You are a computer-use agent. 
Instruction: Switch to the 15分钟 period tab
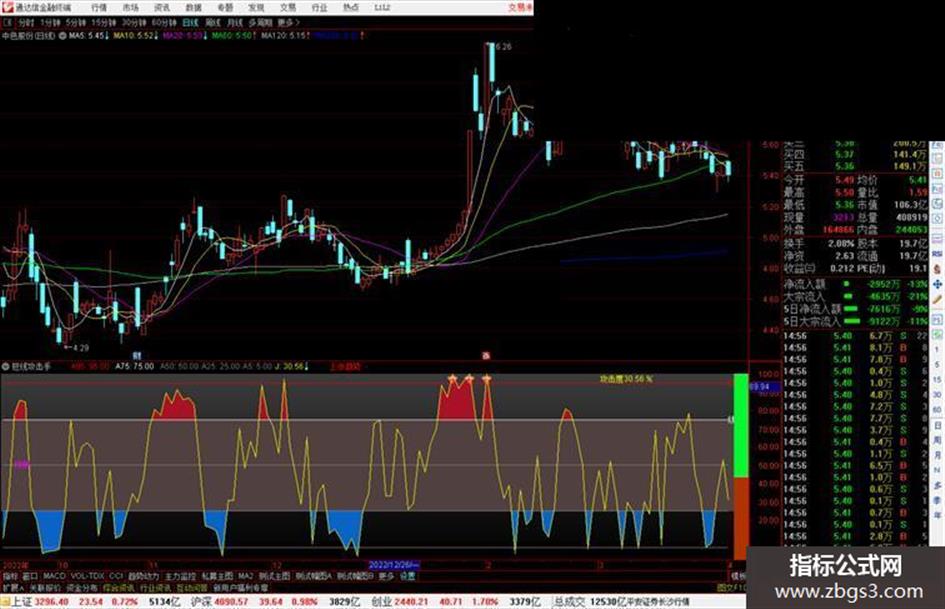pos(104,23)
